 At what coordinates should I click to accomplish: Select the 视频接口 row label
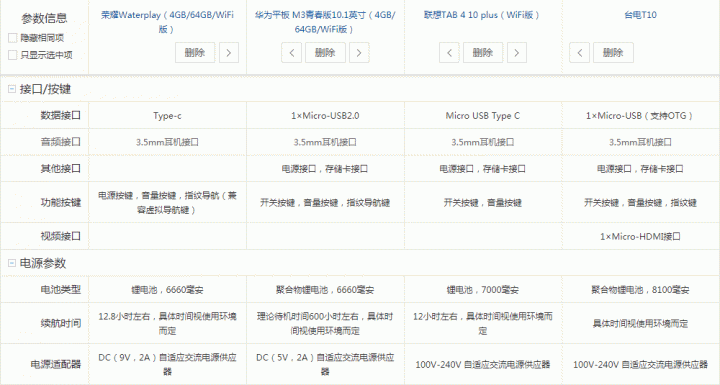click(x=61, y=236)
